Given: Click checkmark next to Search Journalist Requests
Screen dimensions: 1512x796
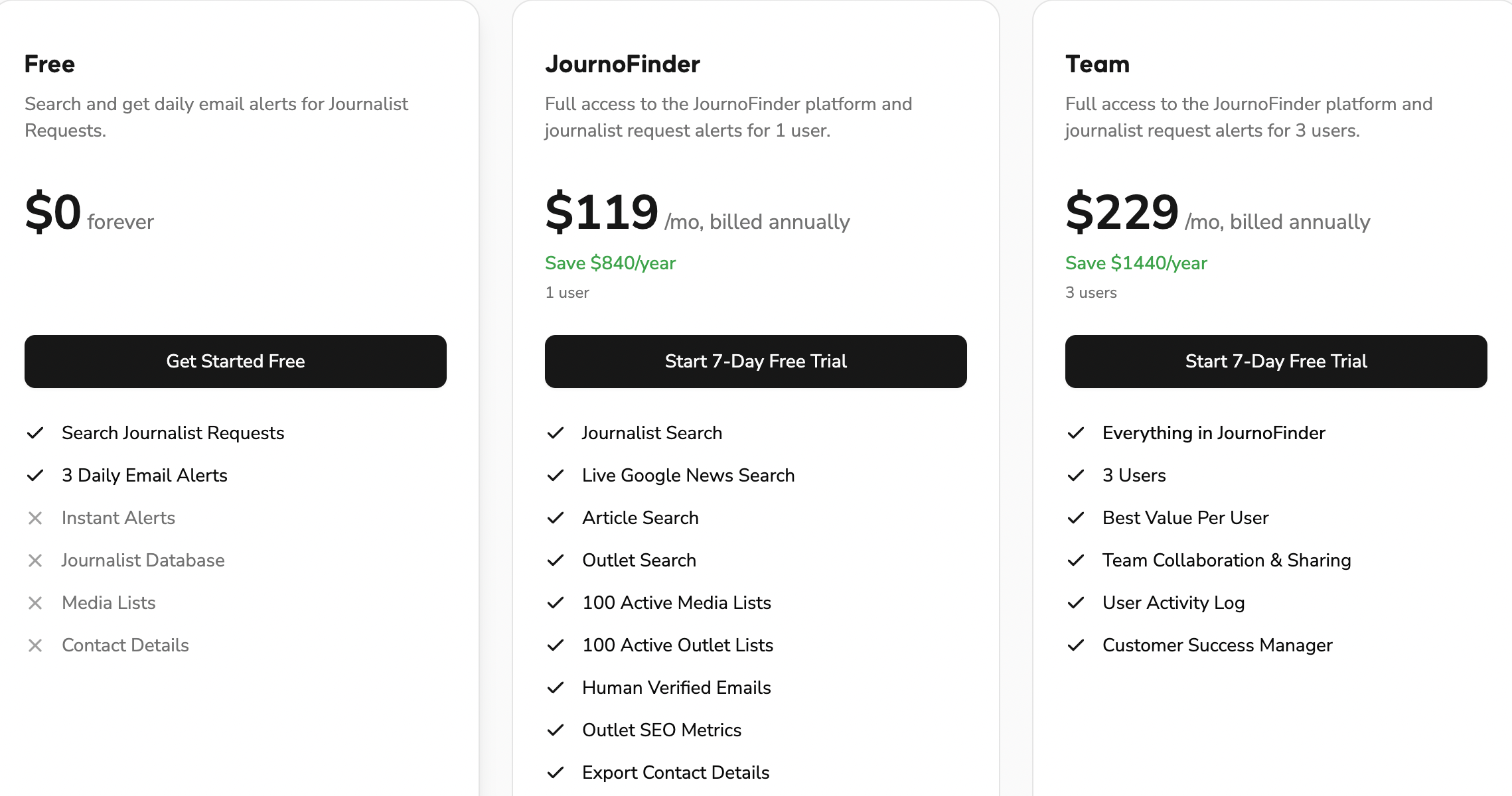Looking at the screenshot, I should coord(35,433).
